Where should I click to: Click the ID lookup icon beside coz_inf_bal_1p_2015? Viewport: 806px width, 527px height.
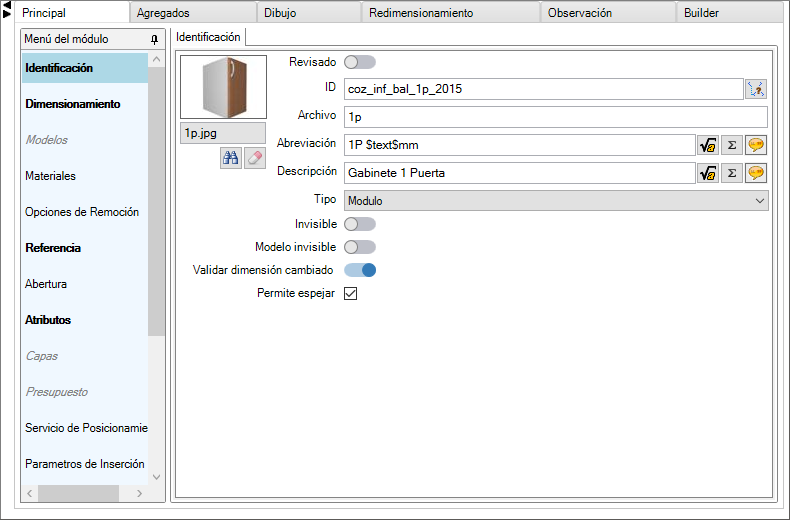click(756, 89)
